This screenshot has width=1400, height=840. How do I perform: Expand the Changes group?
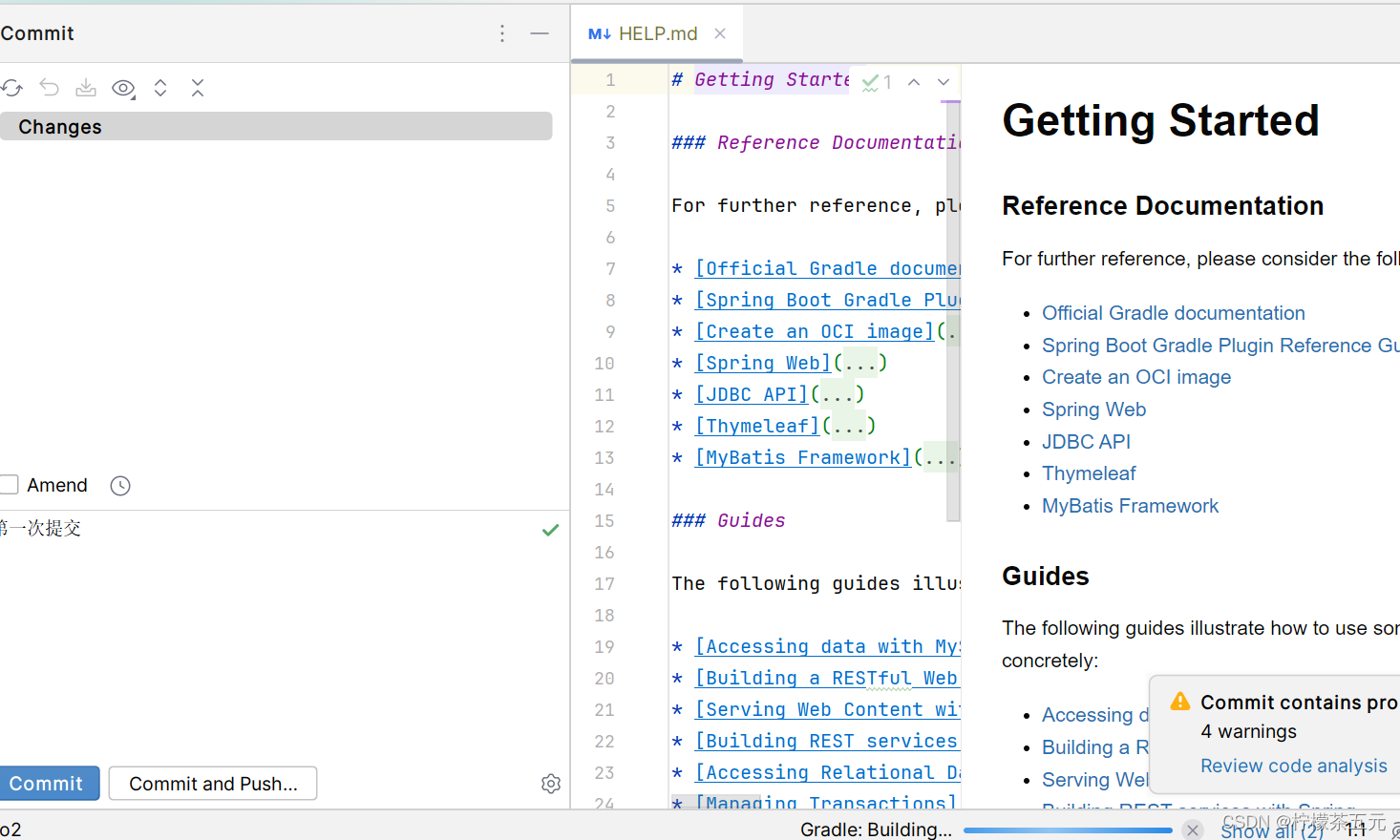tap(59, 127)
